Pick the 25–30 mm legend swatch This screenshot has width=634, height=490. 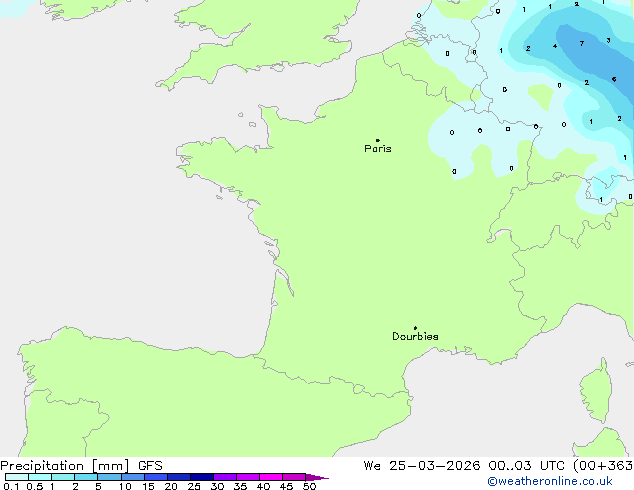tap(202, 477)
